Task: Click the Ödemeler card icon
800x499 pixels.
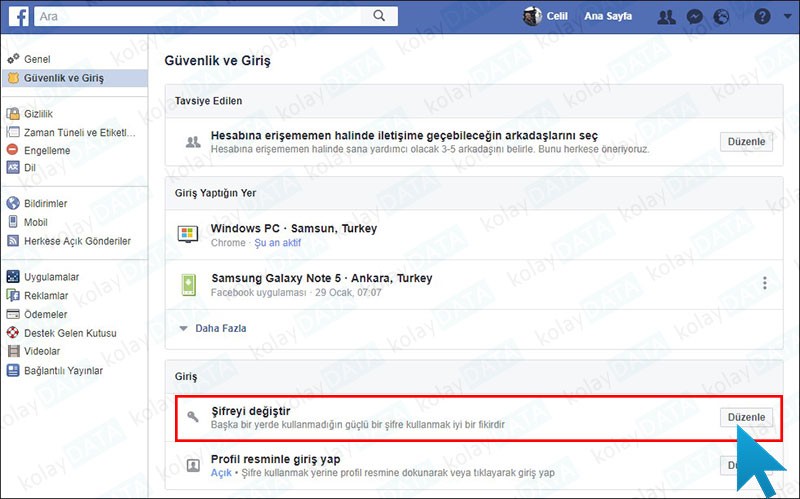Action: click(x=13, y=314)
